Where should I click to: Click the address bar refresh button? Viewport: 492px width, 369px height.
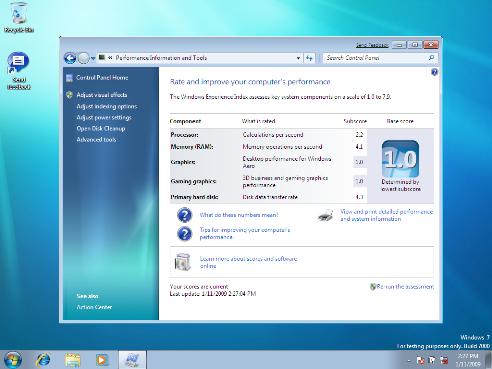coord(309,58)
